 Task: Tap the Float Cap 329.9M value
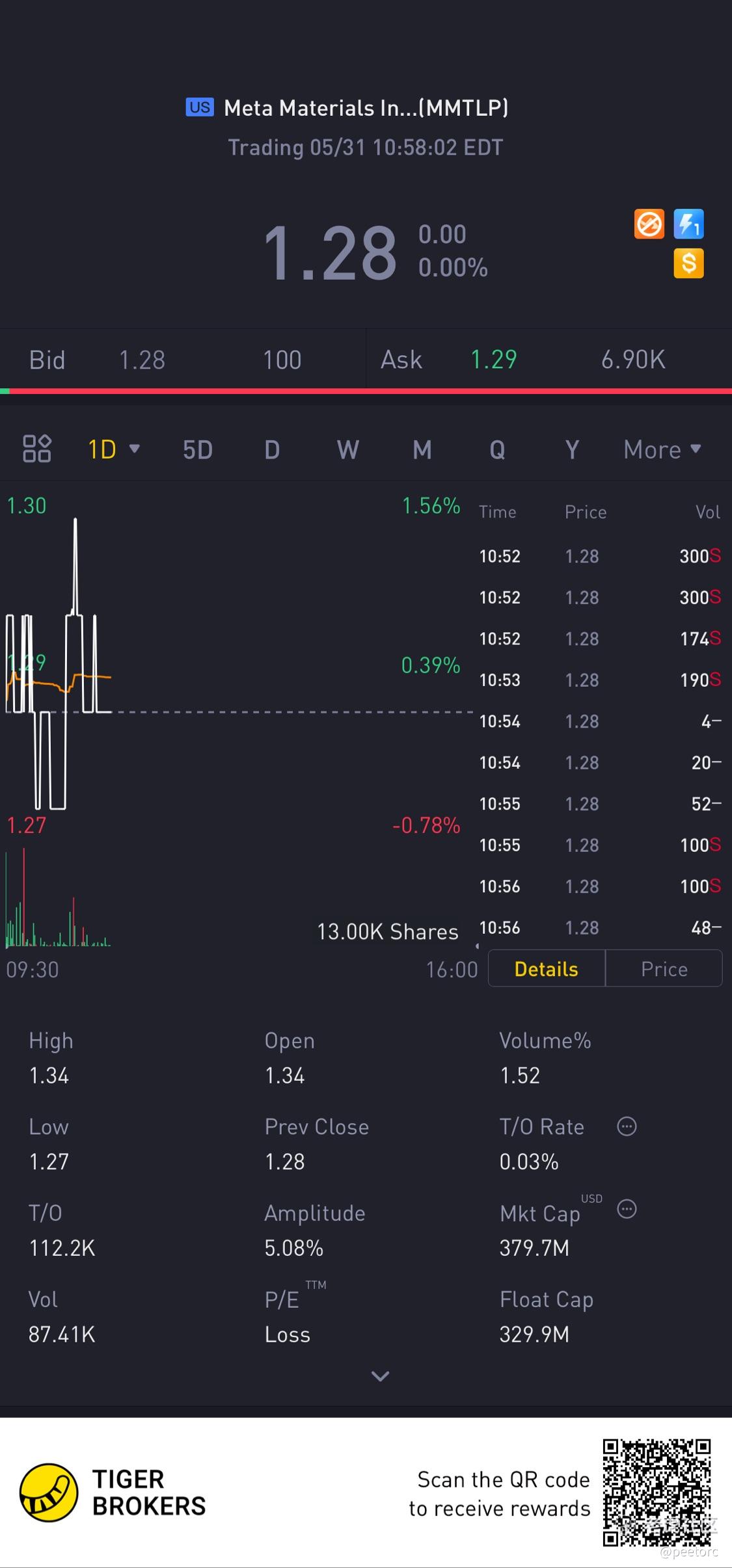pos(534,1335)
